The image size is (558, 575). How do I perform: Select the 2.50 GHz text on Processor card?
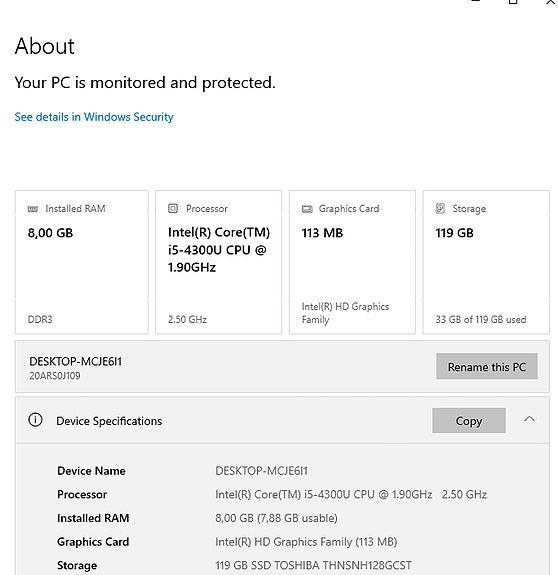(187, 319)
